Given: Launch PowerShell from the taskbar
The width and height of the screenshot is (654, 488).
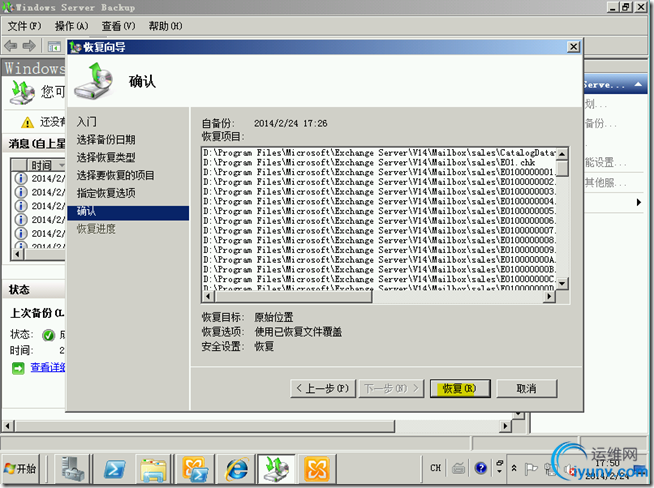Looking at the screenshot, I should tap(114, 469).
